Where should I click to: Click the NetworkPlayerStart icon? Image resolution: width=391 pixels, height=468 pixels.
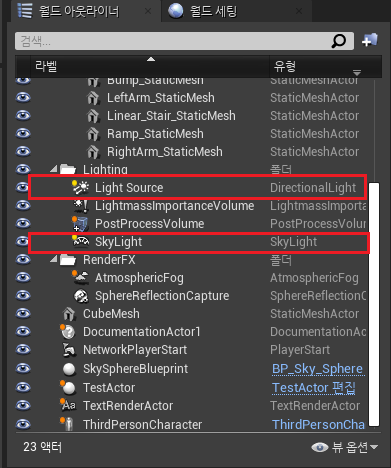(69, 350)
